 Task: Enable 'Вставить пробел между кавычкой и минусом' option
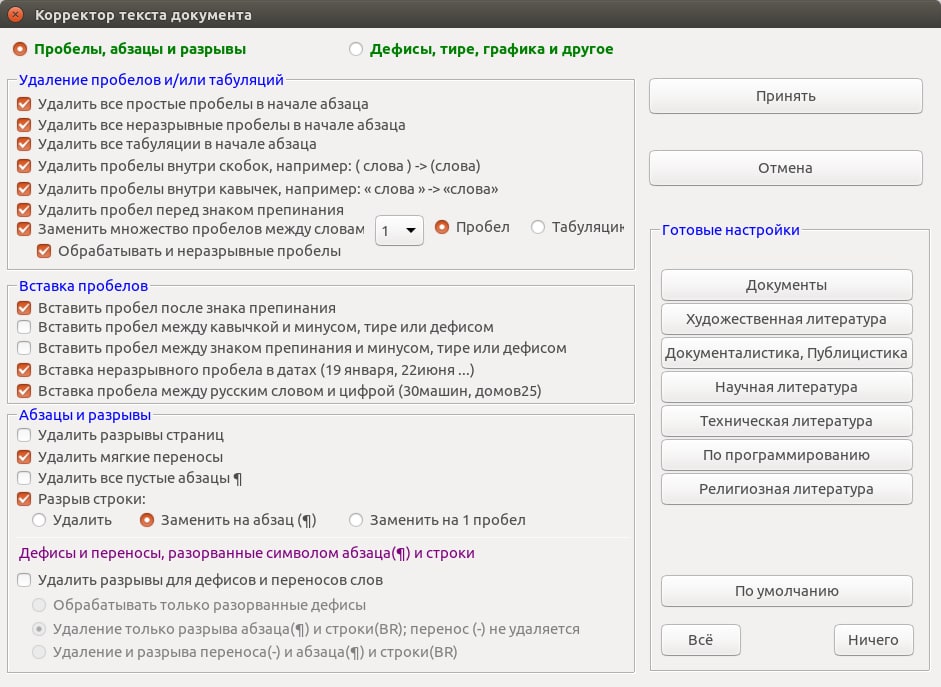click(x=25, y=327)
